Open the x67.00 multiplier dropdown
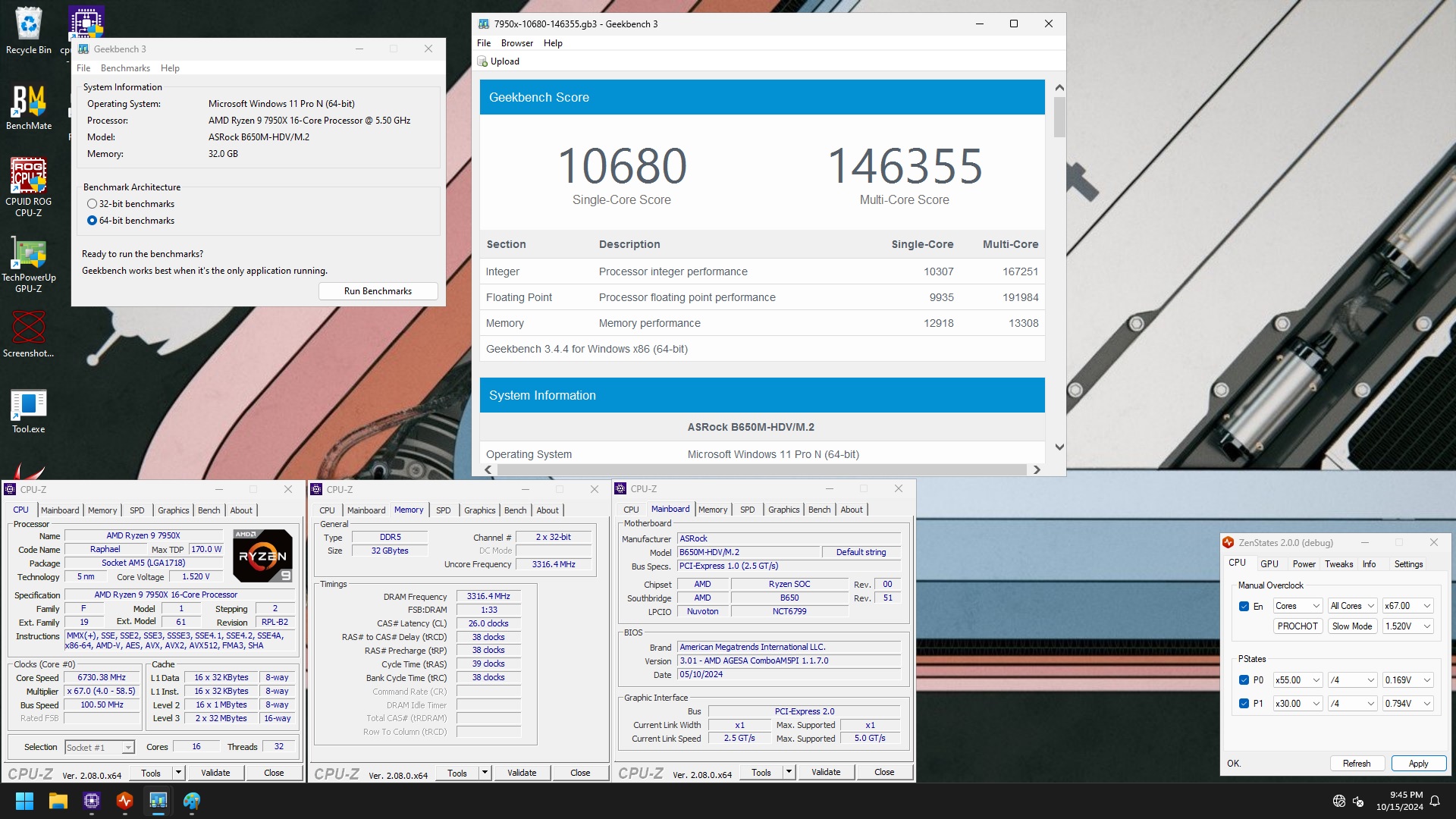Screen dimensions: 1456x819 click(x=1407, y=606)
